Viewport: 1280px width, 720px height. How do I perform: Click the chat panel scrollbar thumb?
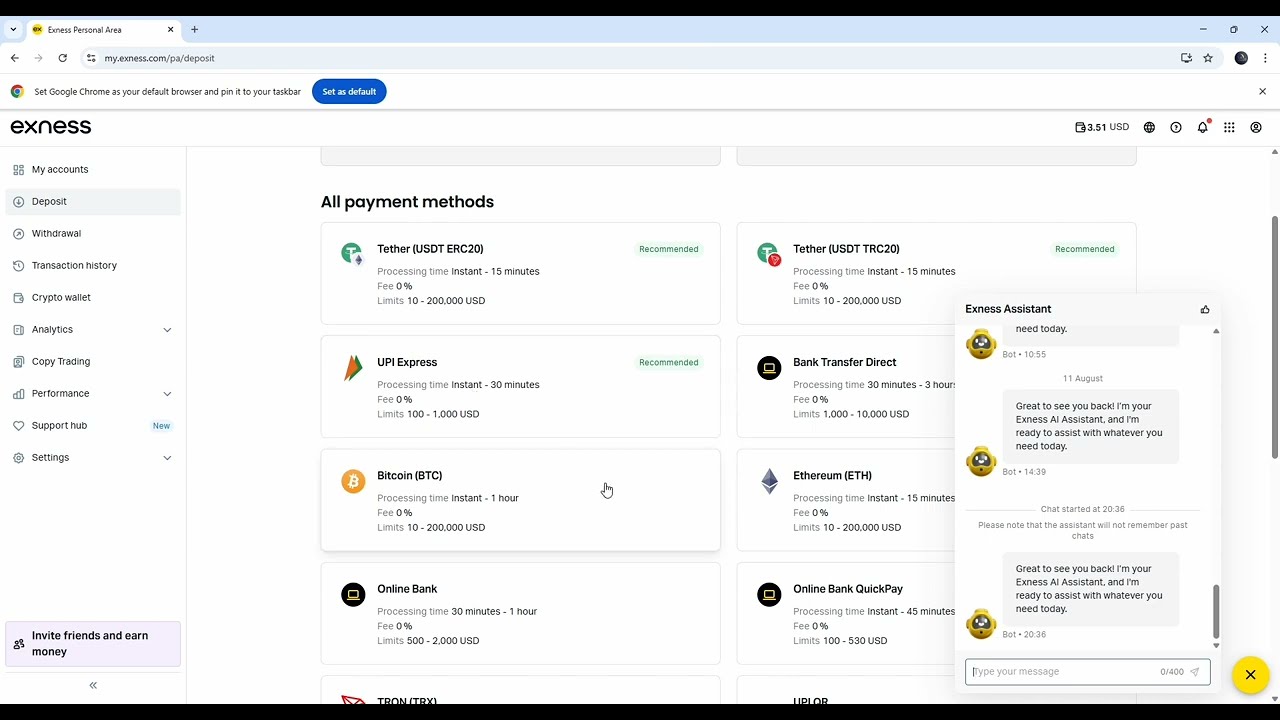tap(1216, 611)
